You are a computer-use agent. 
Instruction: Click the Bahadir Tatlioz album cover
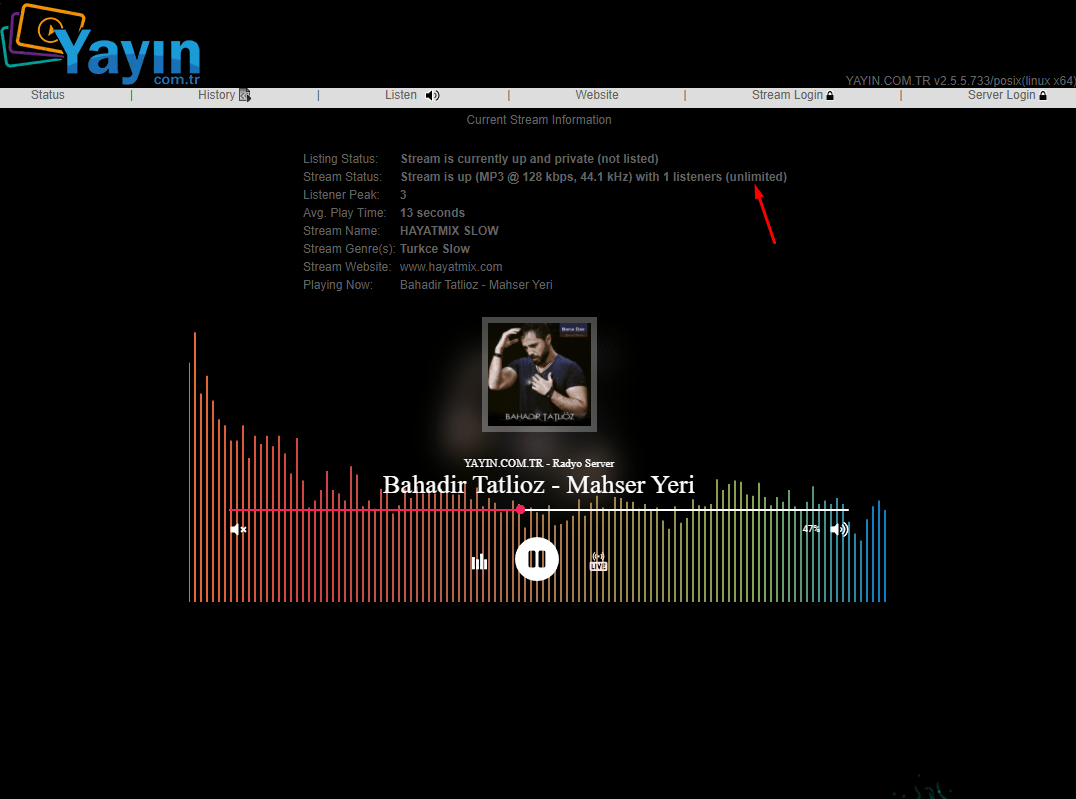coord(539,375)
